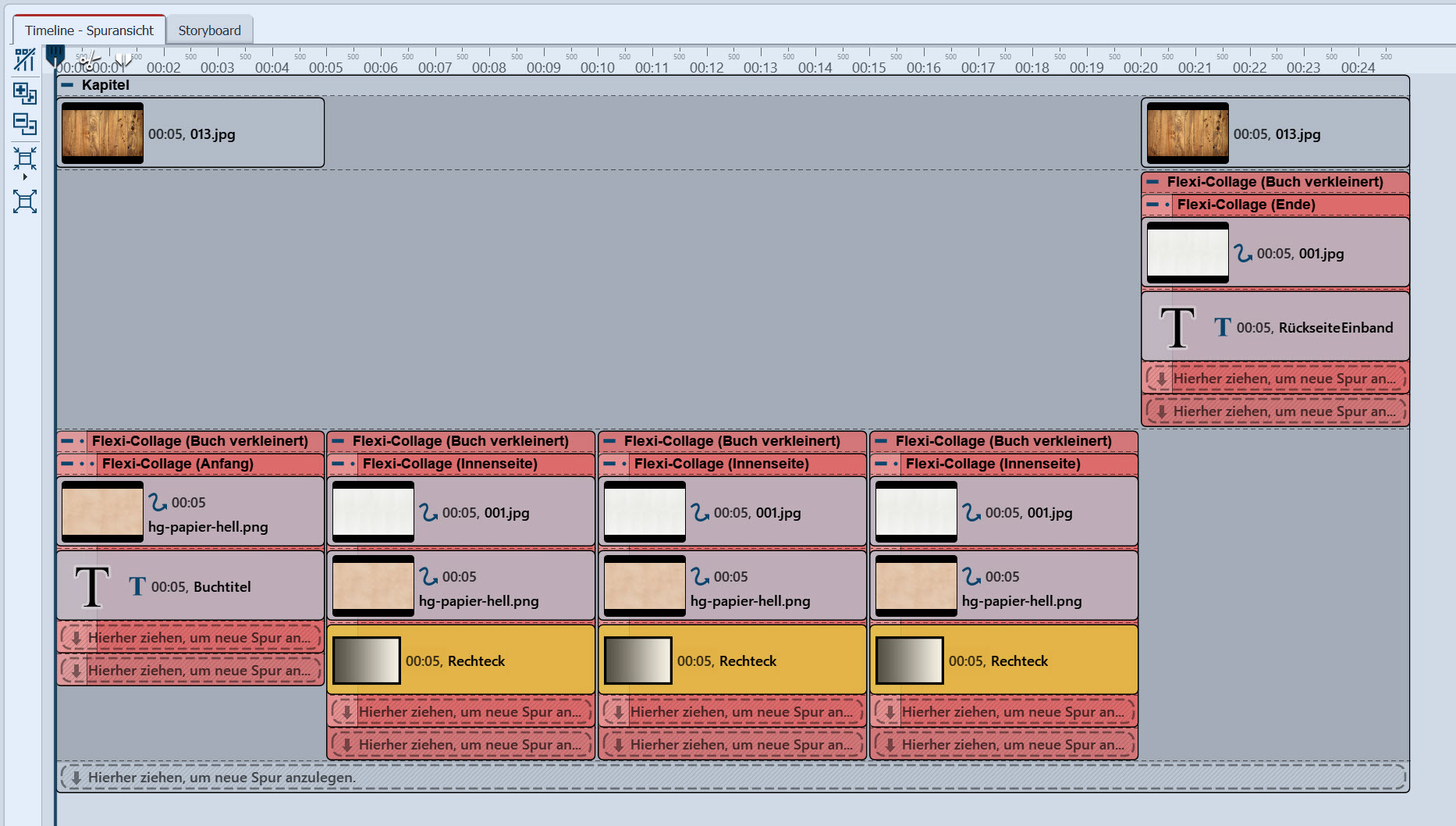Click the snap grid icon atop the left toolbar
1456x826 pixels.
pos(24,59)
